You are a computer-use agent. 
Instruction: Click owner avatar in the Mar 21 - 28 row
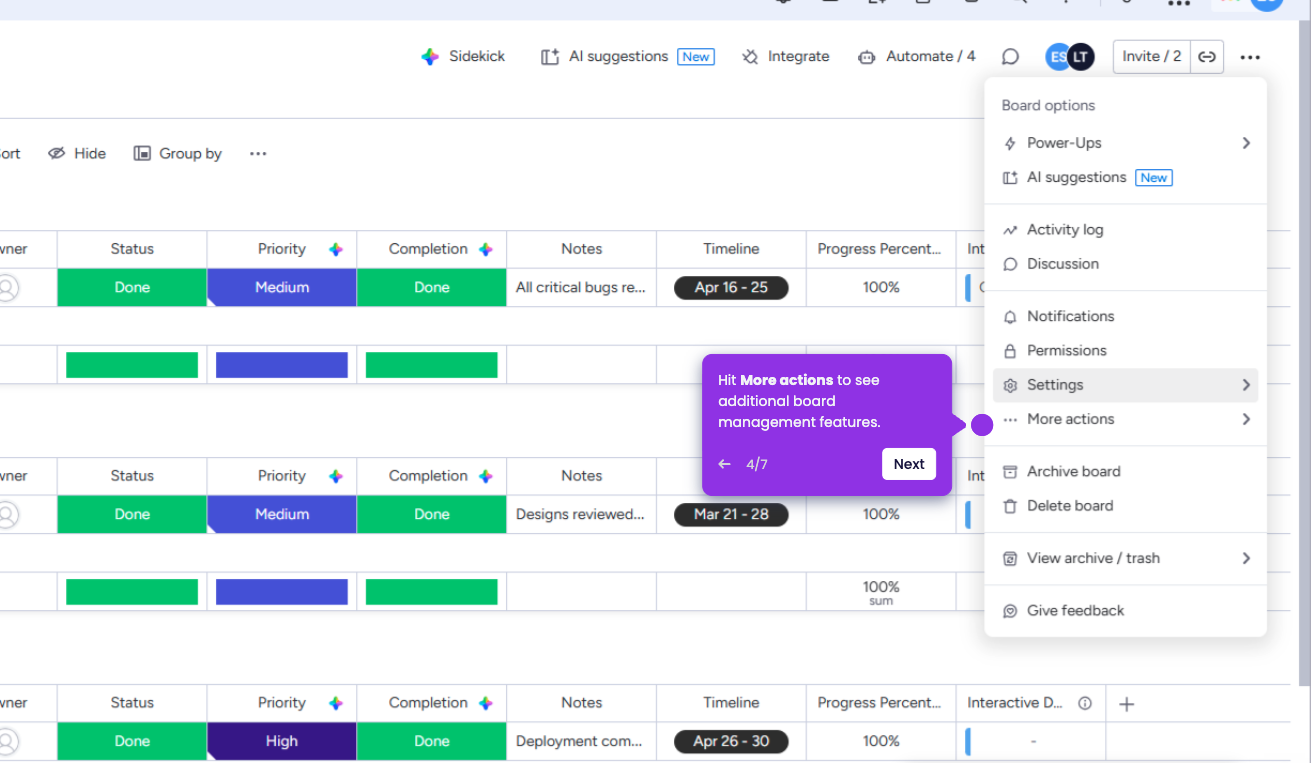[8, 515]
